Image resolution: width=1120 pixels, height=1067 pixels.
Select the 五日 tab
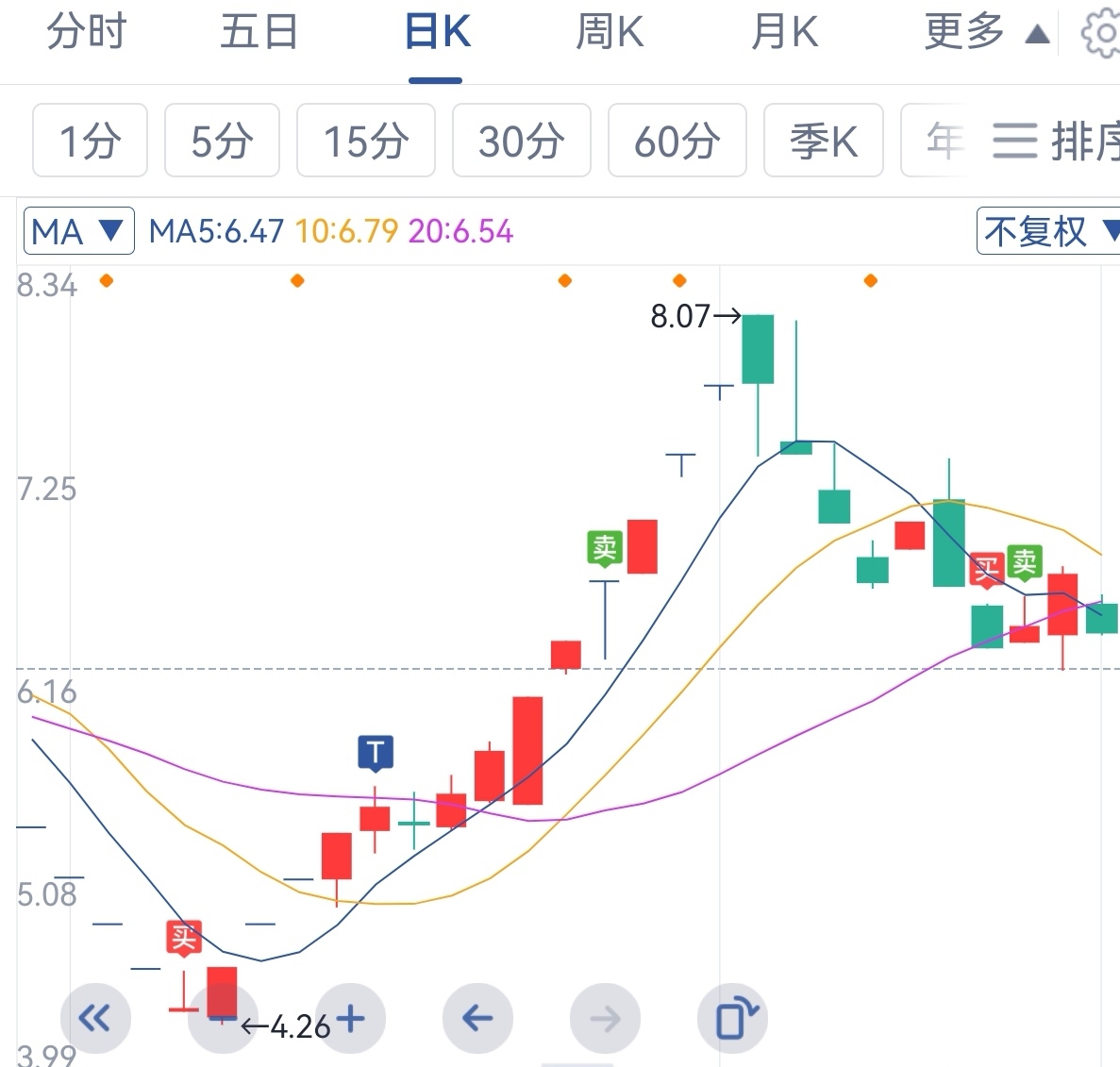259,33
